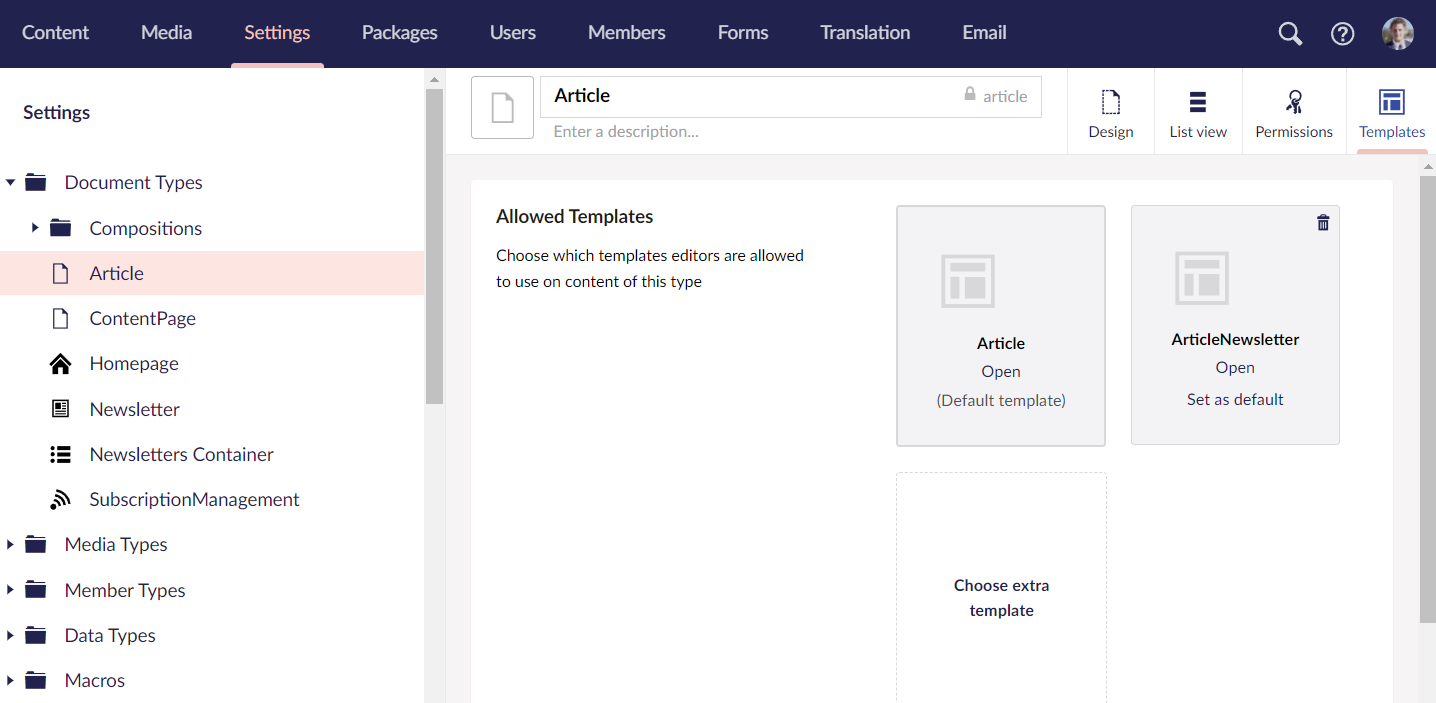Open the Forms section
The image size is (1436, 703).
[x=743, y=33]
